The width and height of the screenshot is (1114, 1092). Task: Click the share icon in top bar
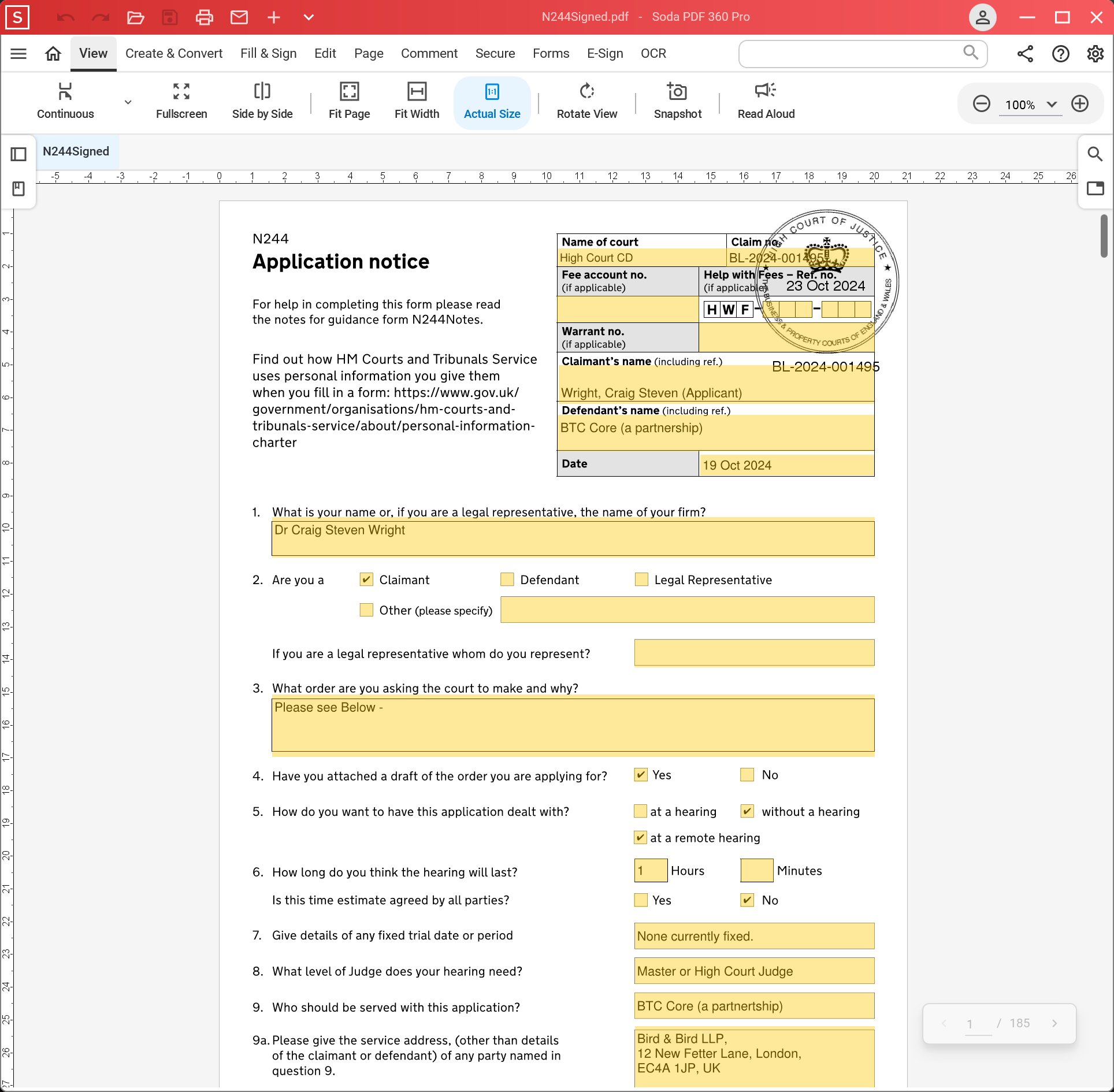(1025, 54)
